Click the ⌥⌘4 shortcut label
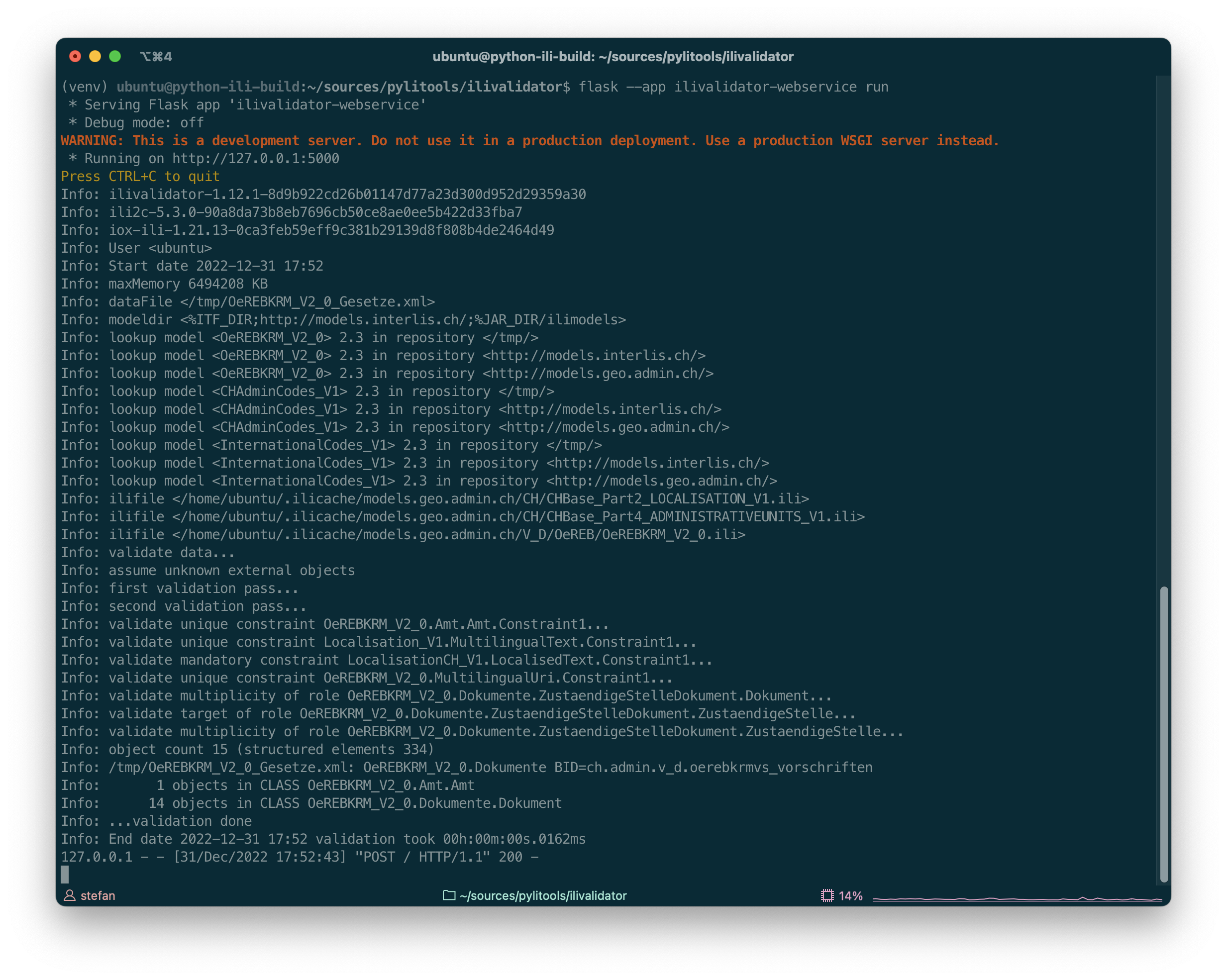The height and width of the screenshot is (980, 1227). tap(156, 56)
